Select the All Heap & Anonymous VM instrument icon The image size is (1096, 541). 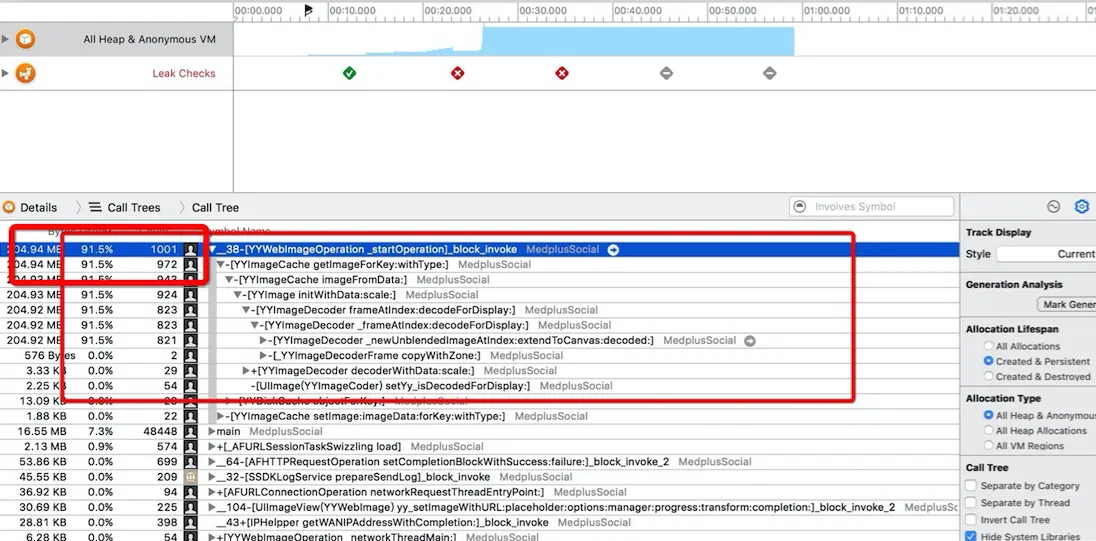pos(26,39)
